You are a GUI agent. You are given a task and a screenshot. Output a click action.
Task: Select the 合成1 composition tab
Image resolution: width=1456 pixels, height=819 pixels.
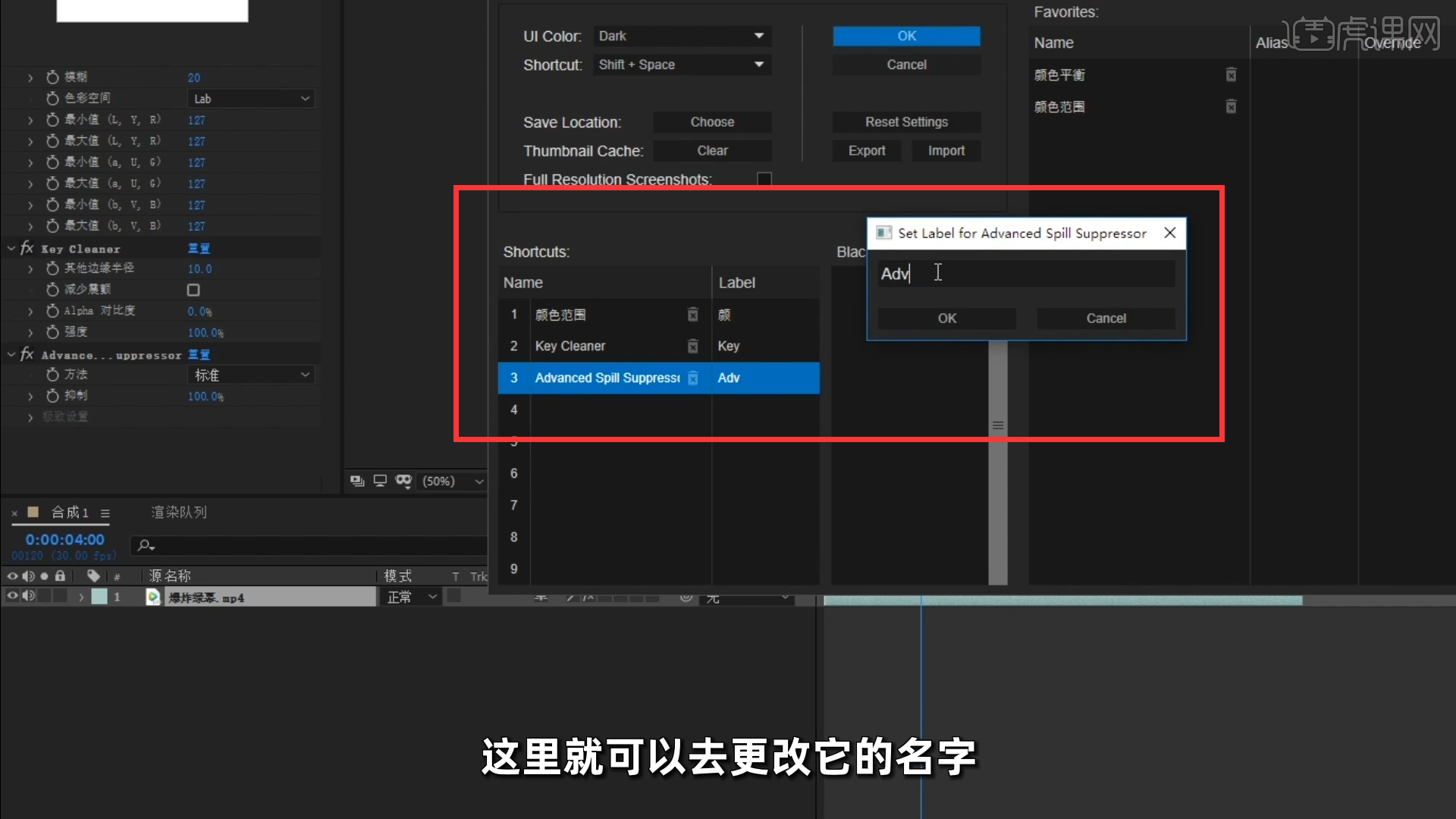69,512
